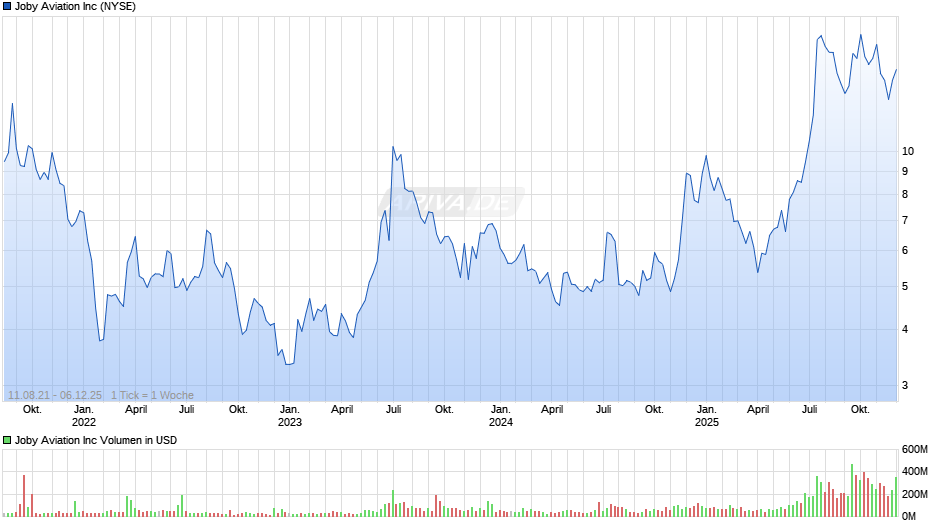Click the volume axis label 600M
940x526 pixels.
(x=915, y=449)
